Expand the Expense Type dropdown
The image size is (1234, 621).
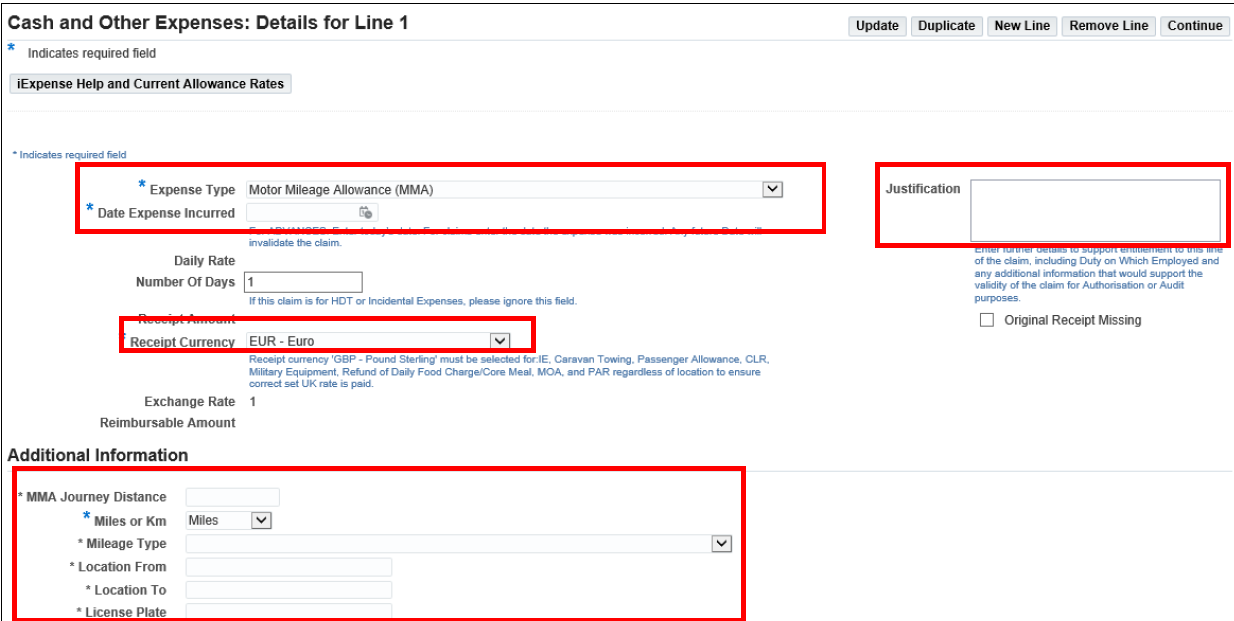click(772, 189)
